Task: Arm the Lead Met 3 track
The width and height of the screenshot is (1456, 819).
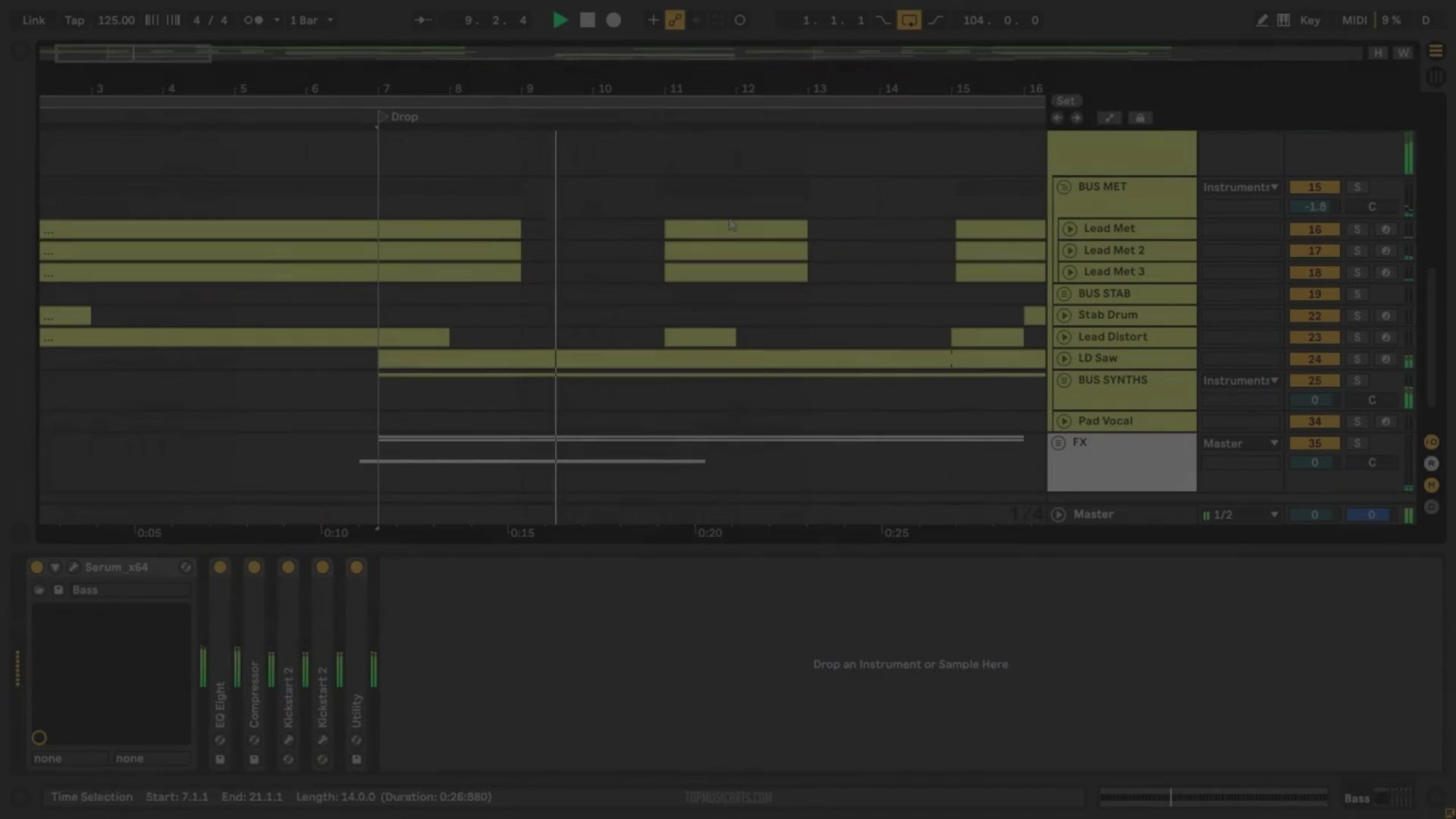Action: point(1385,272)
